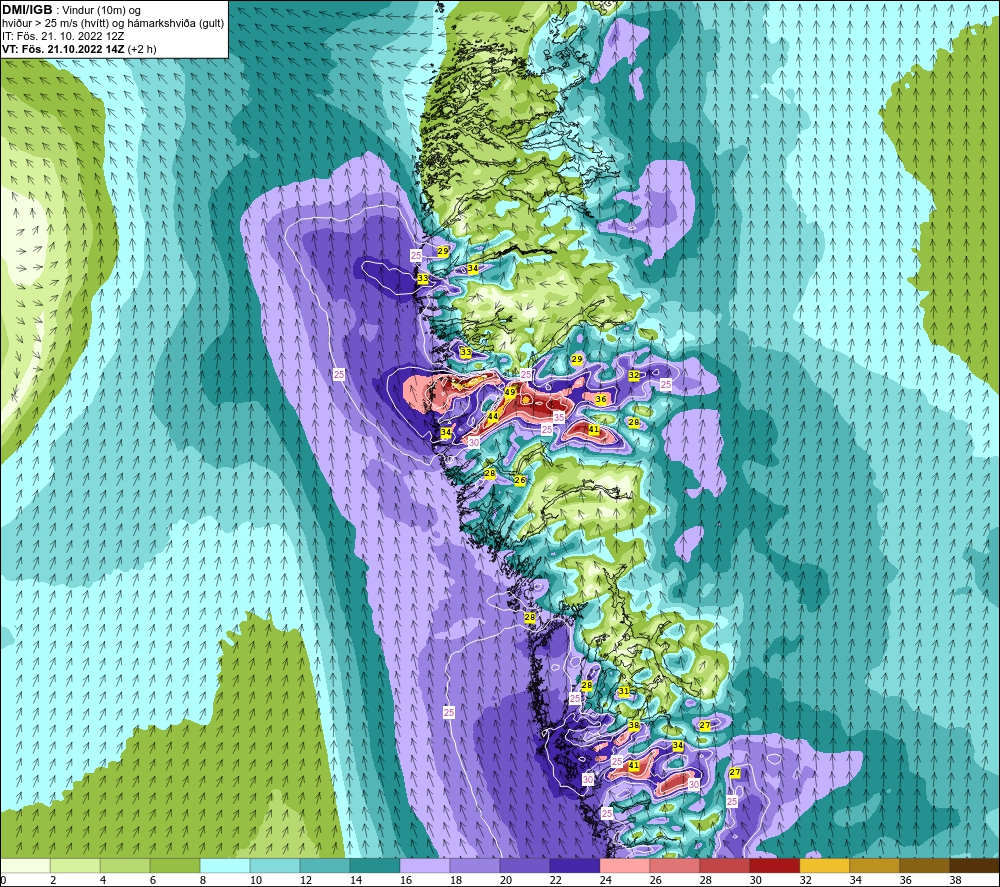Image resolution: width=1000 pixels, height=887 pixels.
Task: Click the yellow '32' gust label
Action: pyautogui.click(x=634, y=376)
